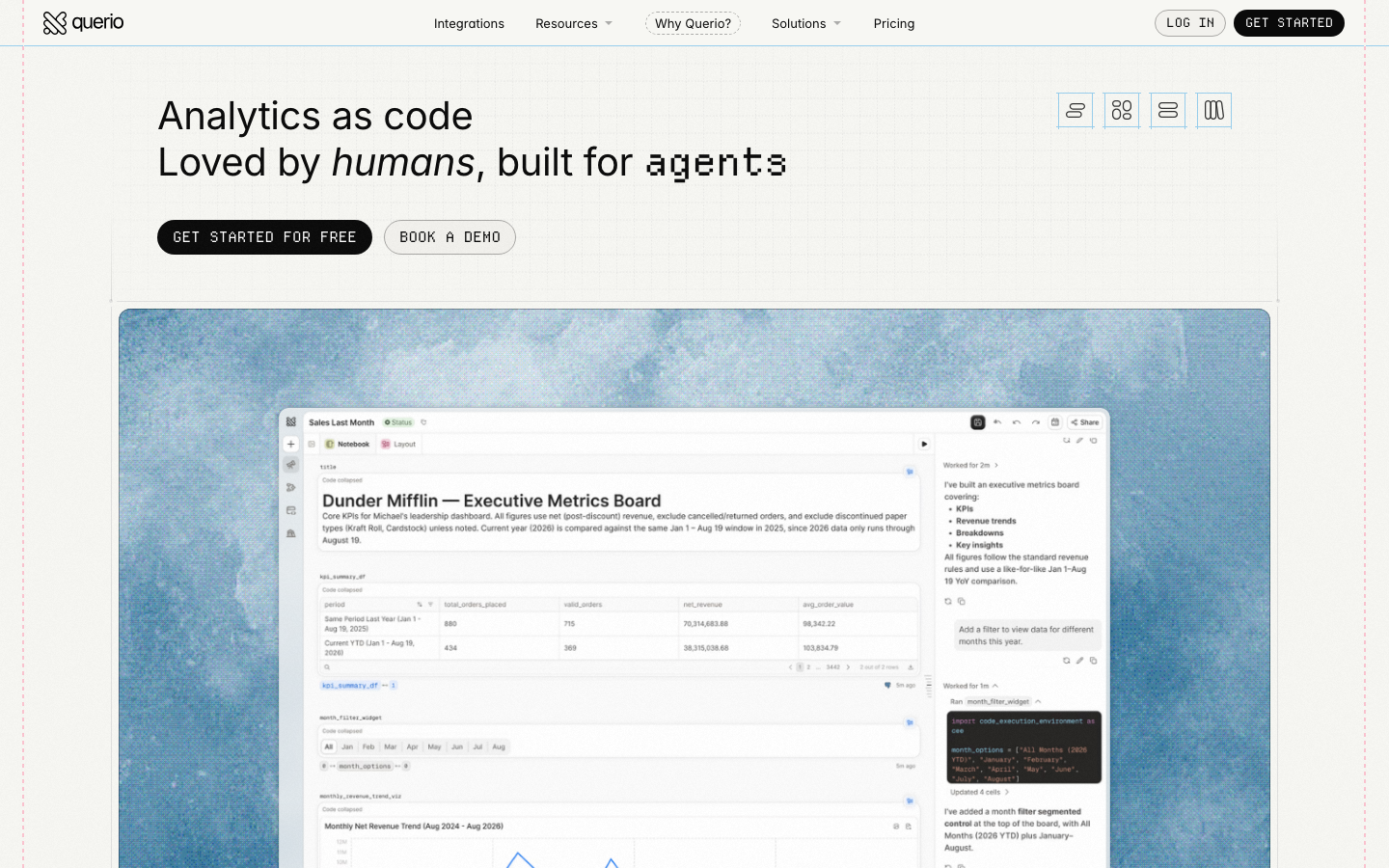Click the Monthly Net Revenue Trend chart title
Image resolution: width=1389 pixels, height=868 pixels.
point(414,826)
